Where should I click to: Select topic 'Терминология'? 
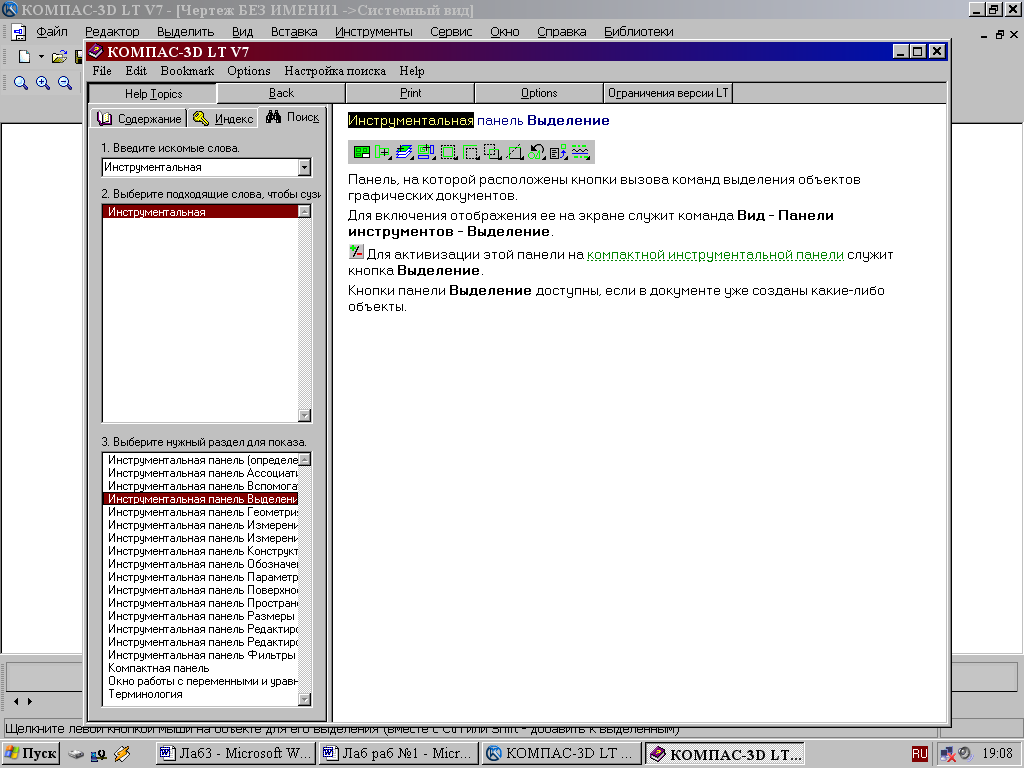coord(200,694)
